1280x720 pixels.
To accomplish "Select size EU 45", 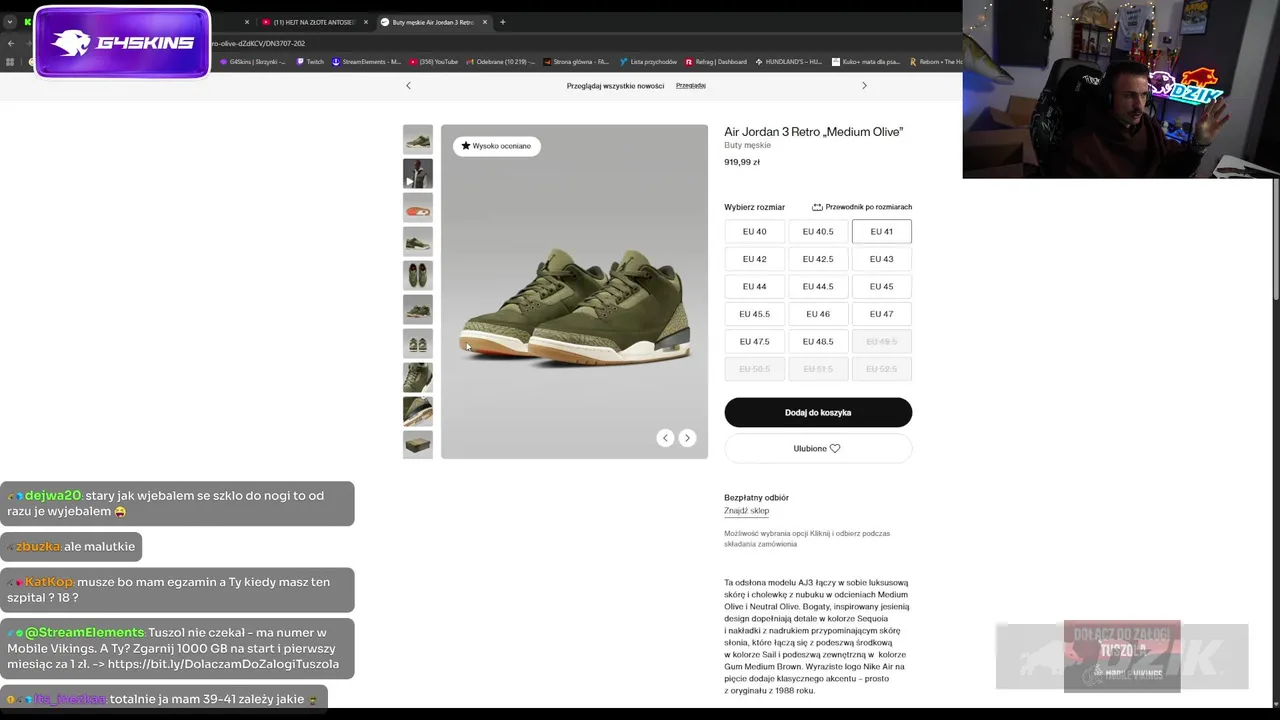I will pyautogui.click(x=881, y=287).
